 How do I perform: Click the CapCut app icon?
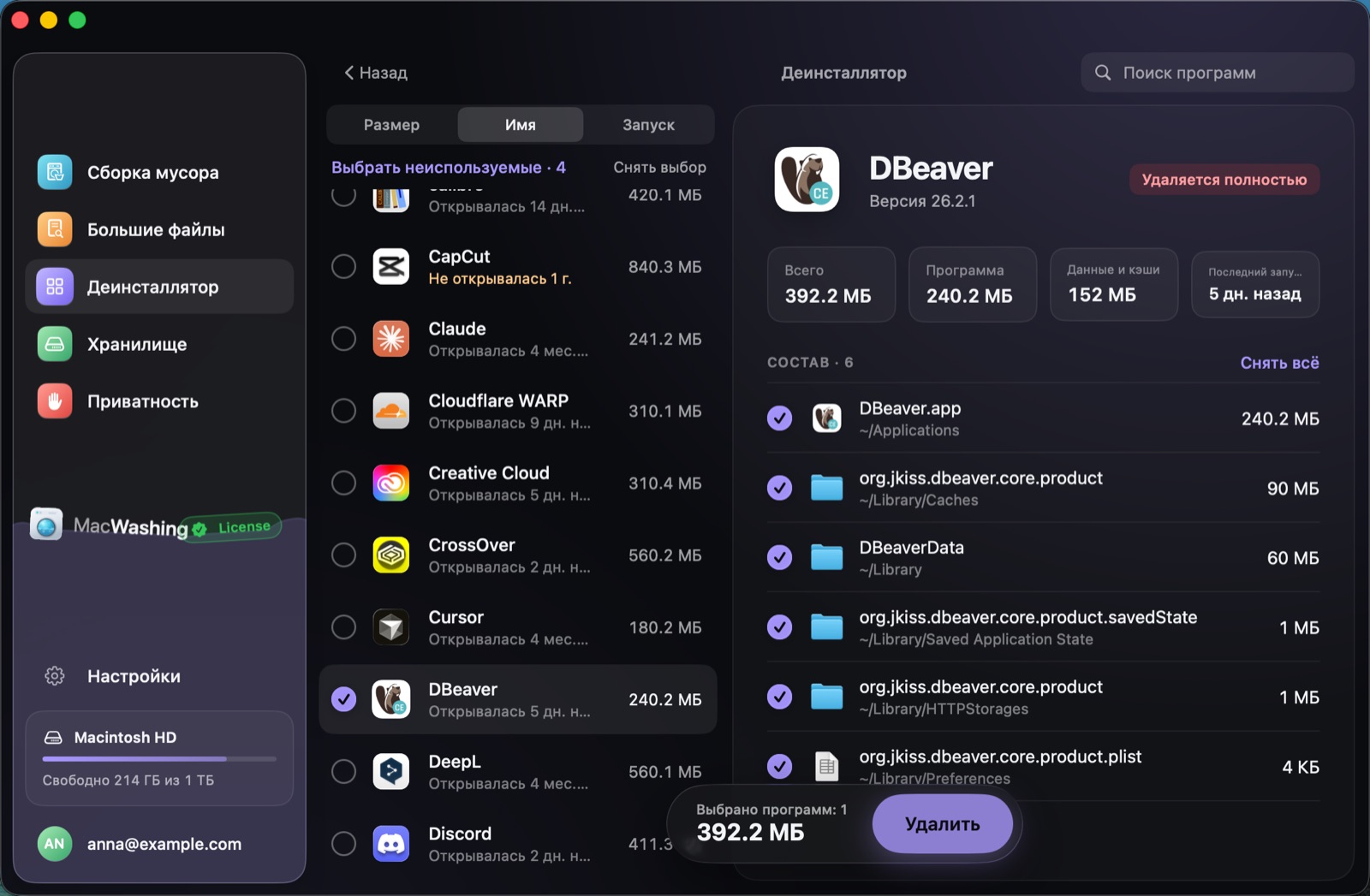point(391,267)
